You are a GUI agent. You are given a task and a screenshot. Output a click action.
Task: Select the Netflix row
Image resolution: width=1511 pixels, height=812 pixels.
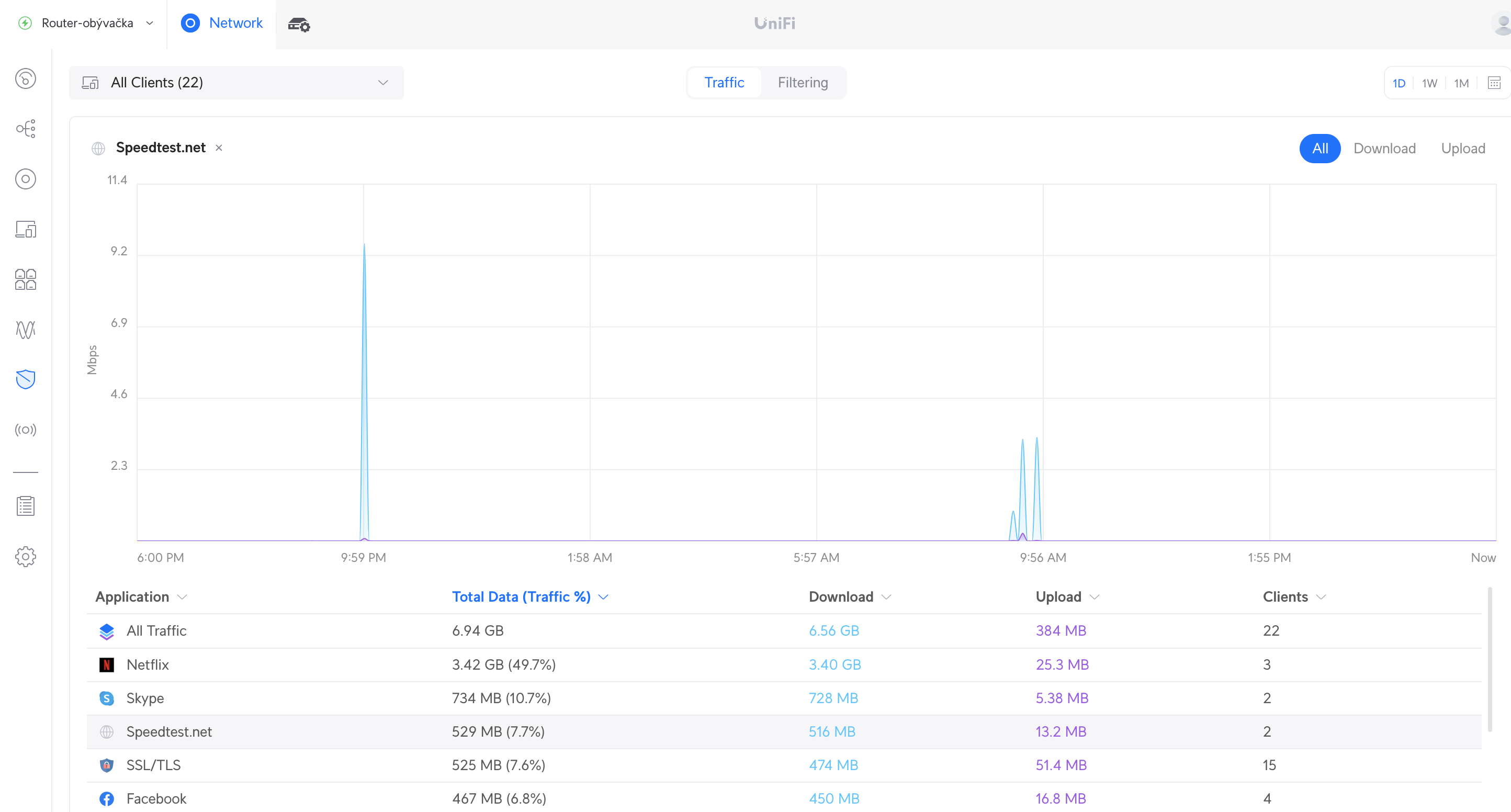(784, 665)
